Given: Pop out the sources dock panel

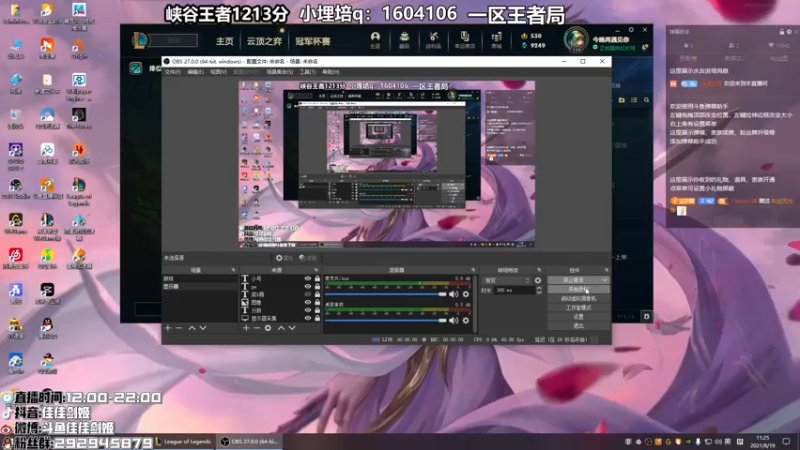Looking at the screenshot, I should coord(316,270).
